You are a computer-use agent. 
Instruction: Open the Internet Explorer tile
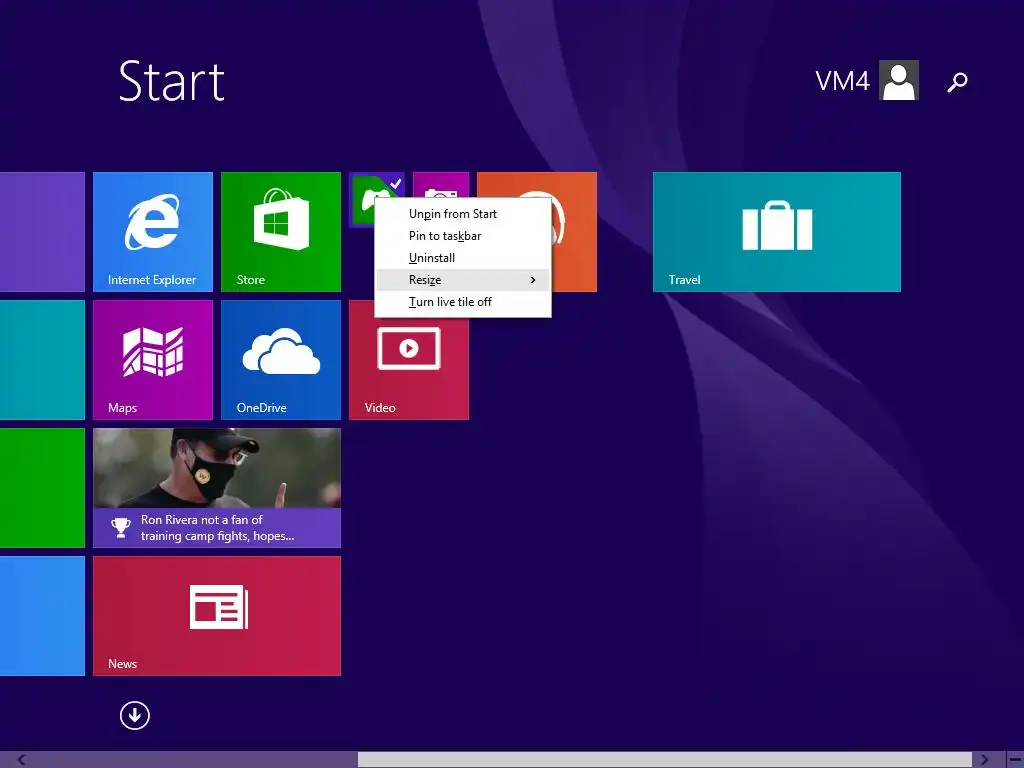click(153, 232)
